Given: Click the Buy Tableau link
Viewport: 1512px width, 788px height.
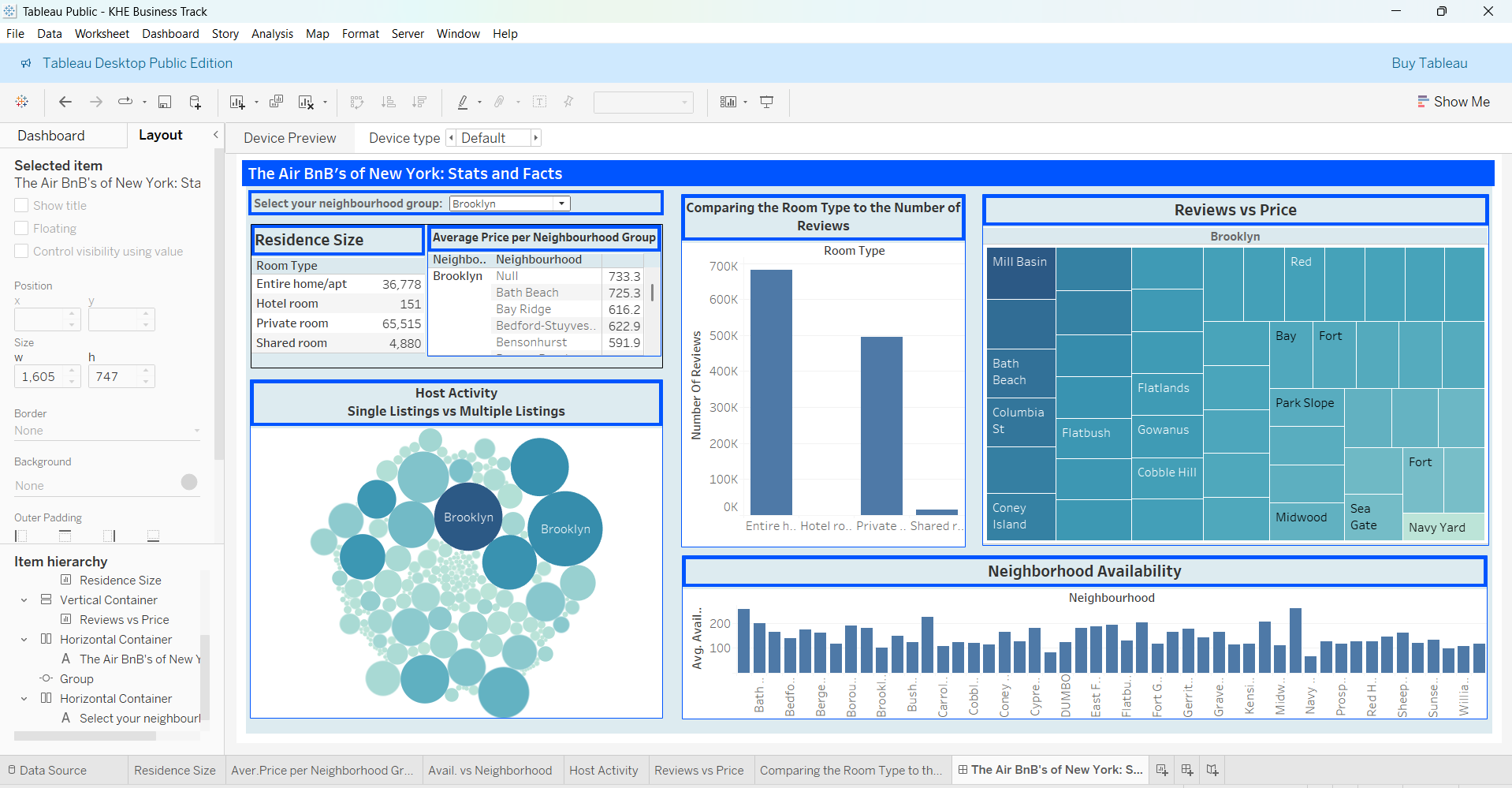Looking at the screenshot, I should [x=1429, y=62].
